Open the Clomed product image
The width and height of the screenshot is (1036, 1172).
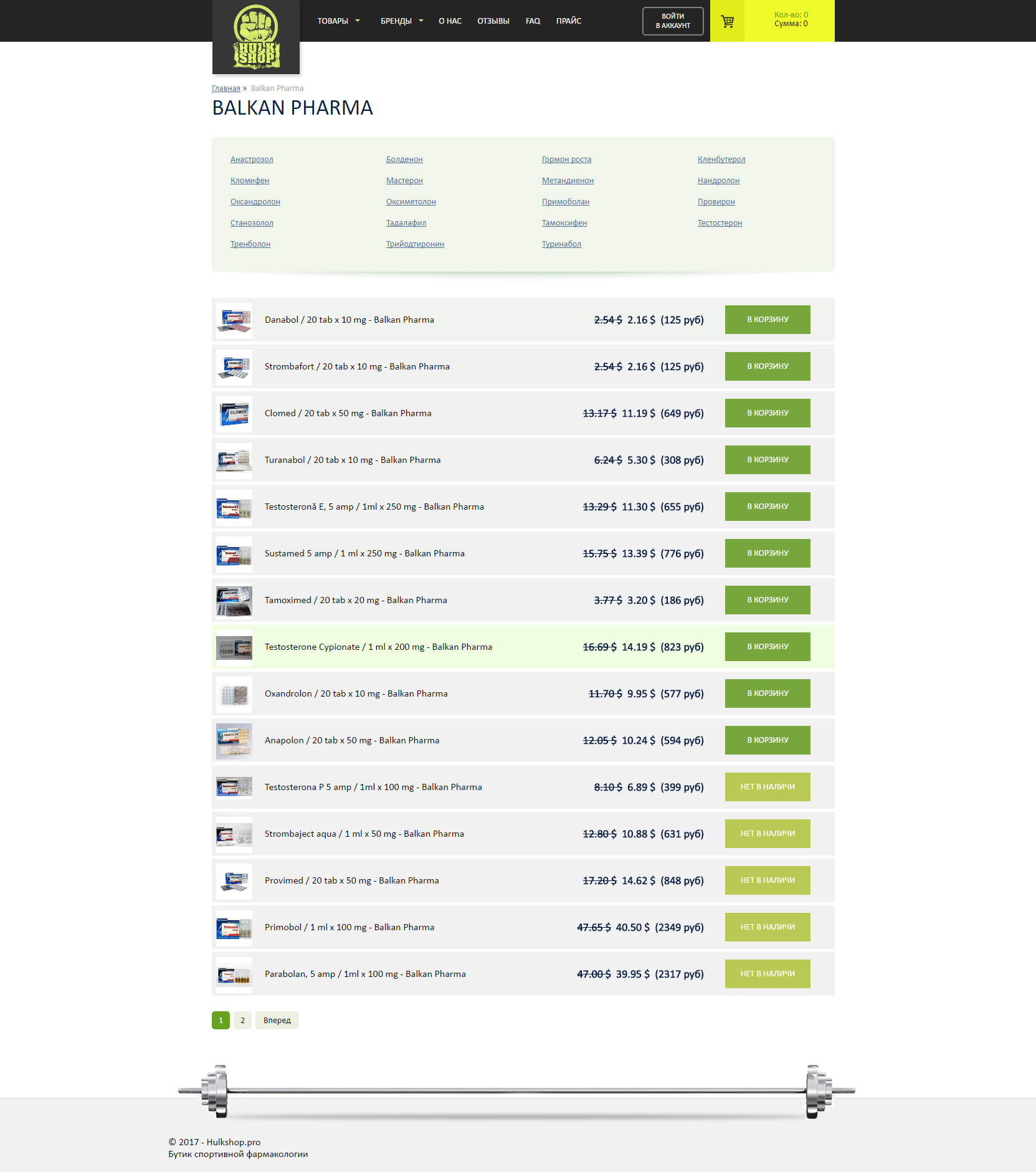coord(234,414)
